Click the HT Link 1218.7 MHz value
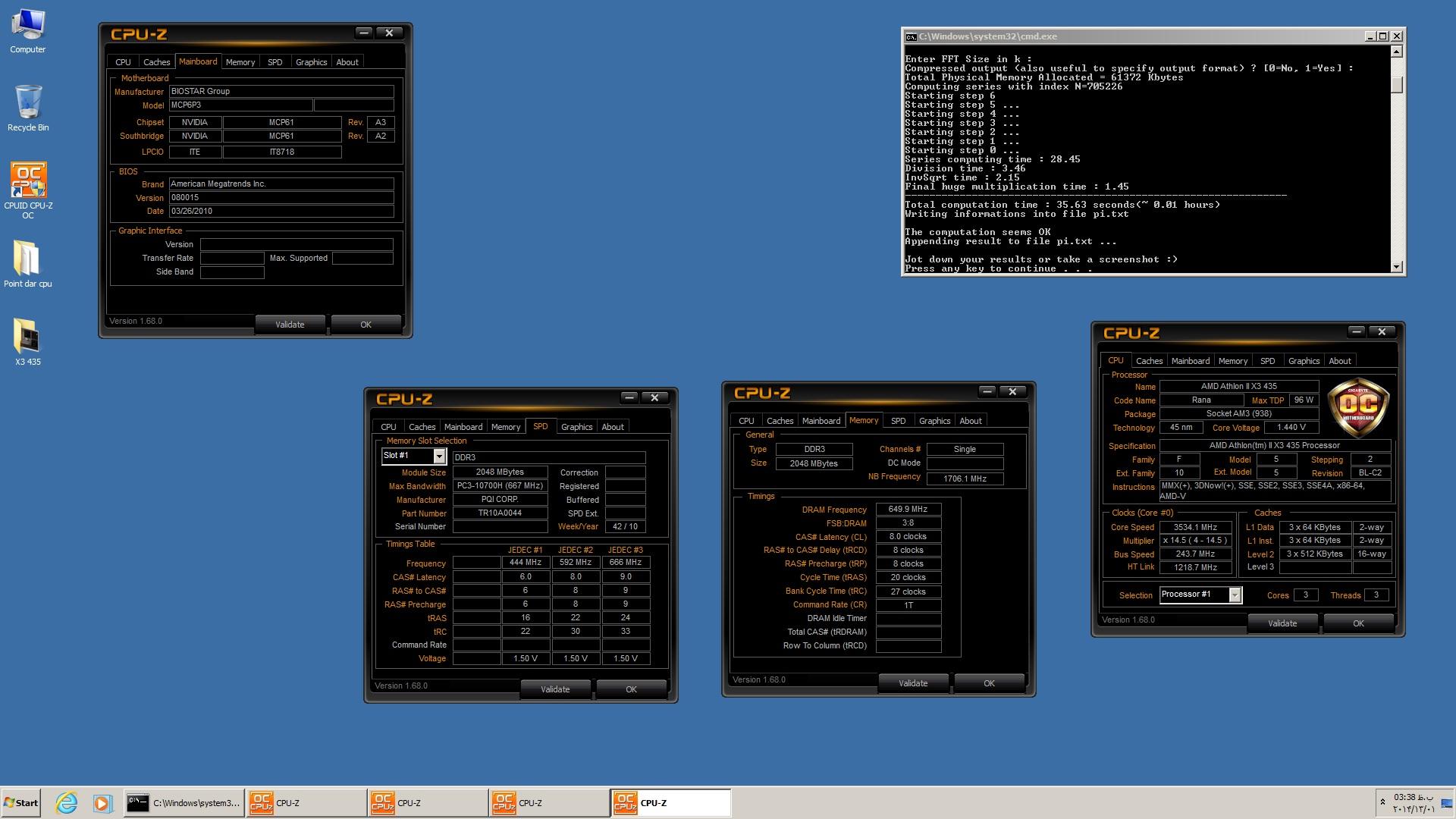The height and width of the screenshot is (819, 1456). pyautogui.click(x=1195, y=567)
